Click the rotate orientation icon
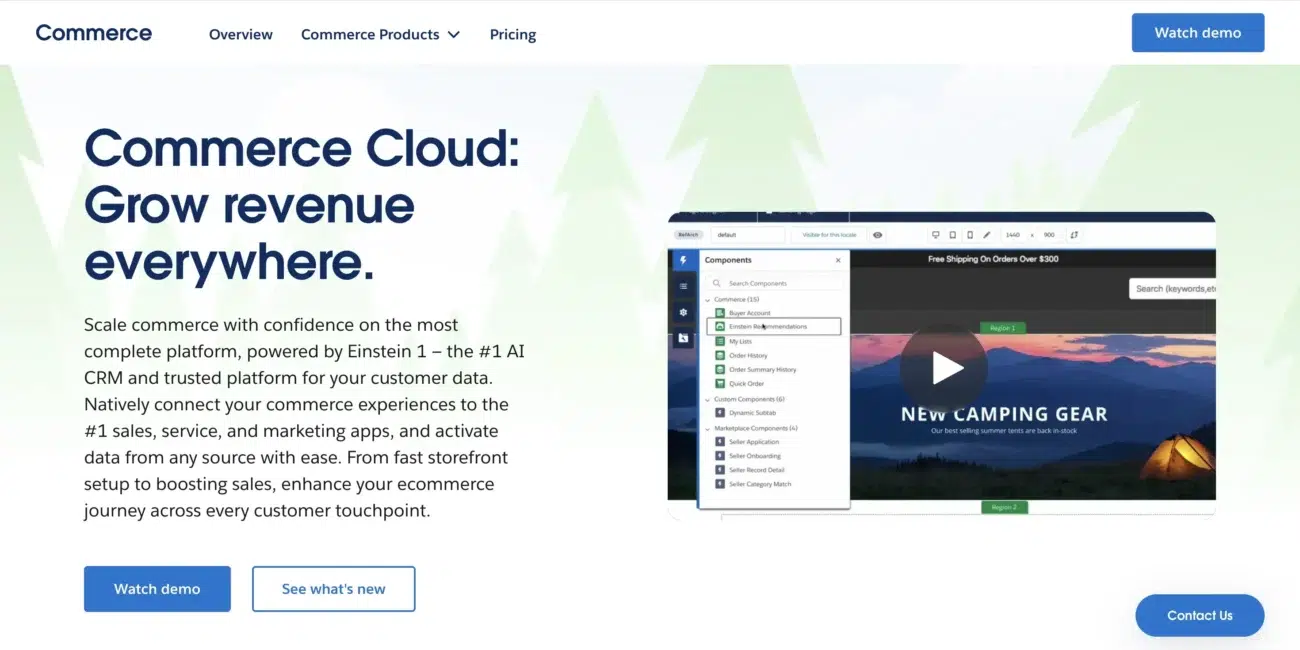Image resolution: width=1300 pixels, height=650 pixels. point(1075,234)
